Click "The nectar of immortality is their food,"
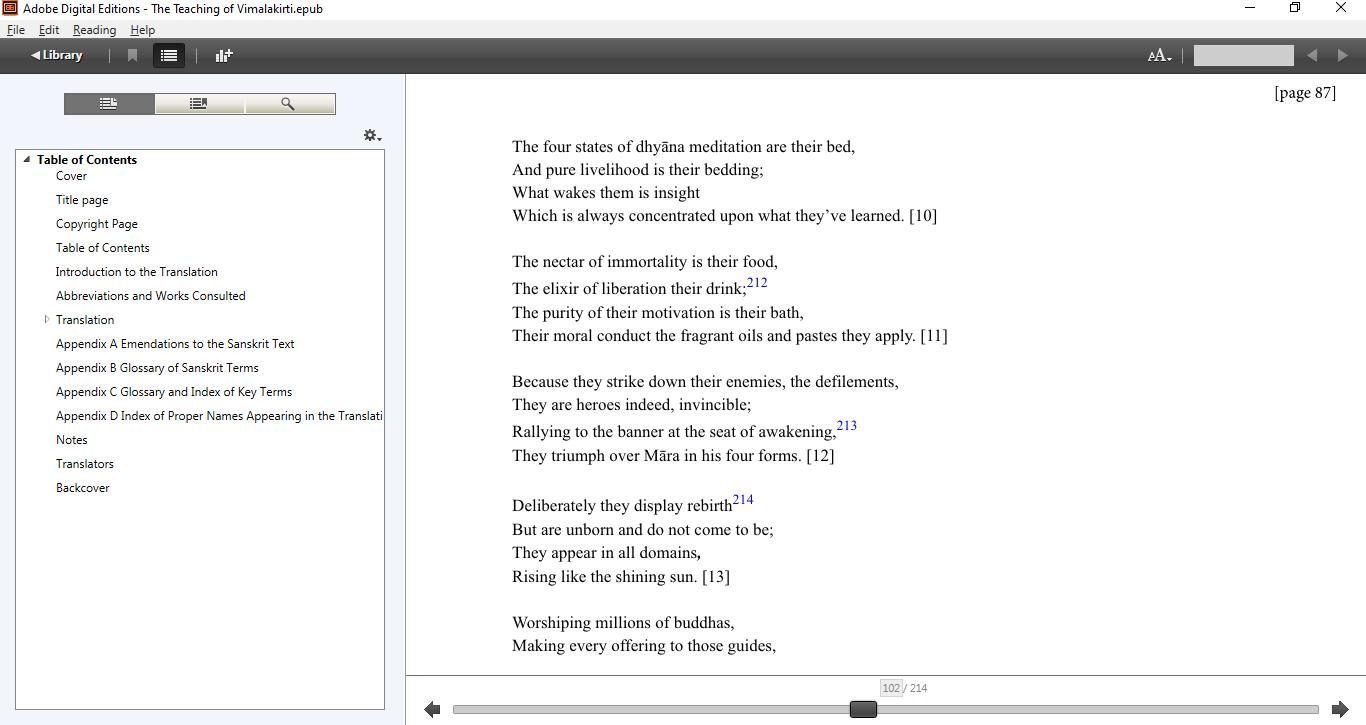The width and height of the screenshot is (1366, 725). point(645,262)
